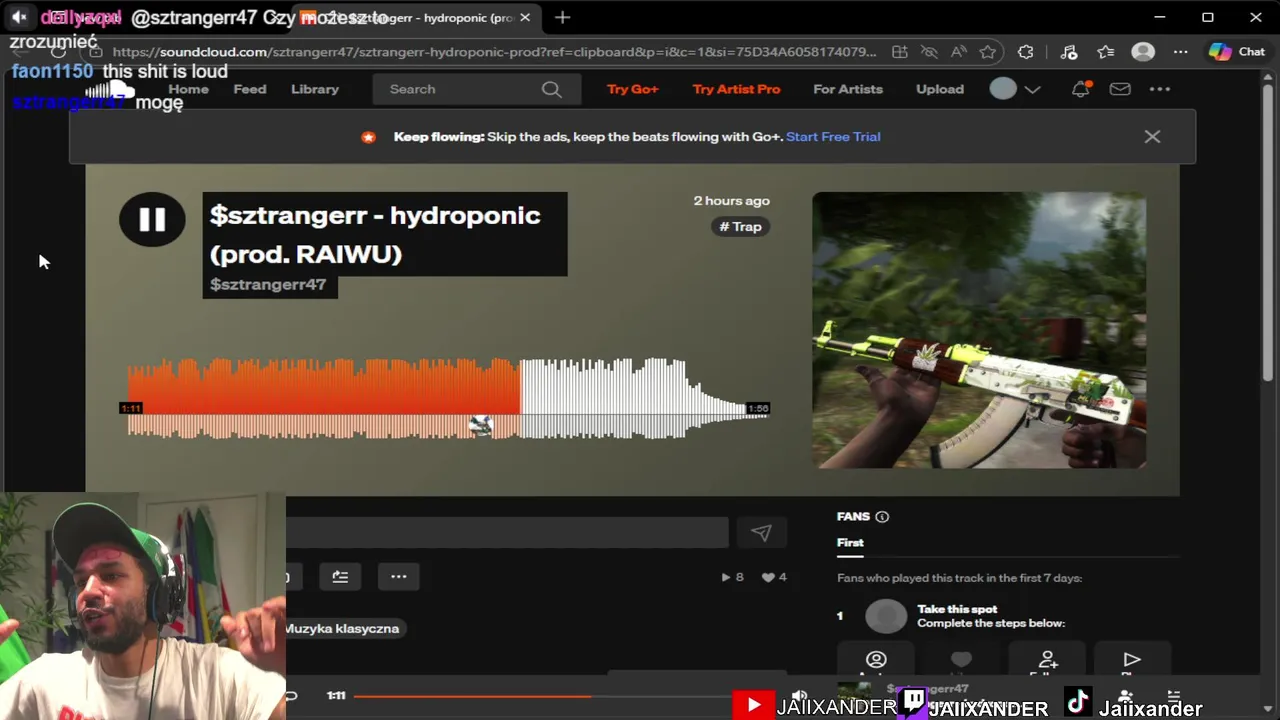Open the AK-47 track artwork image
Screen dimensions: 1280x720
(979, 330)
